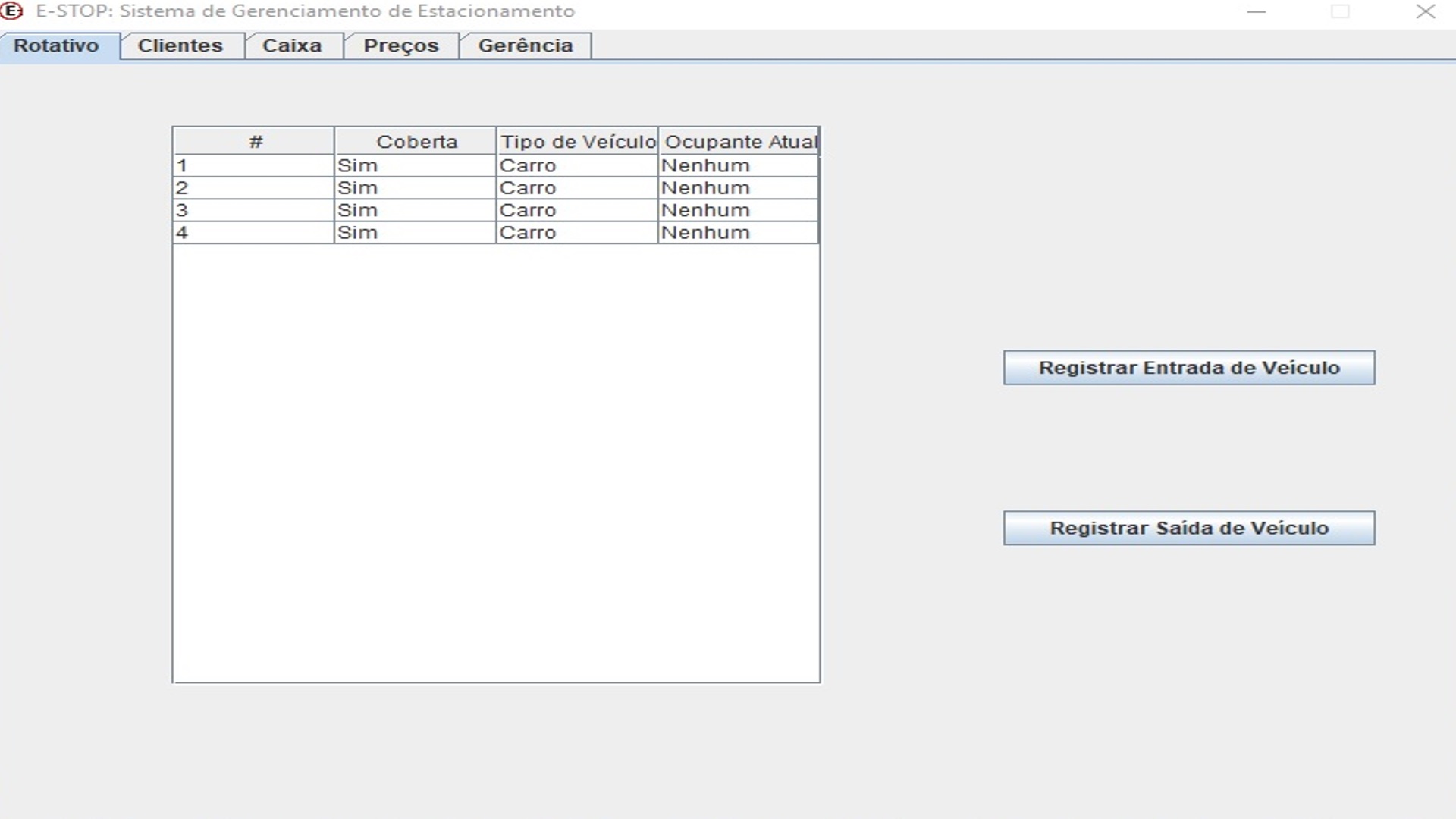1456x819 pixels.
Task: Click the E-STOP application logo icon
Action: [14, 11]
